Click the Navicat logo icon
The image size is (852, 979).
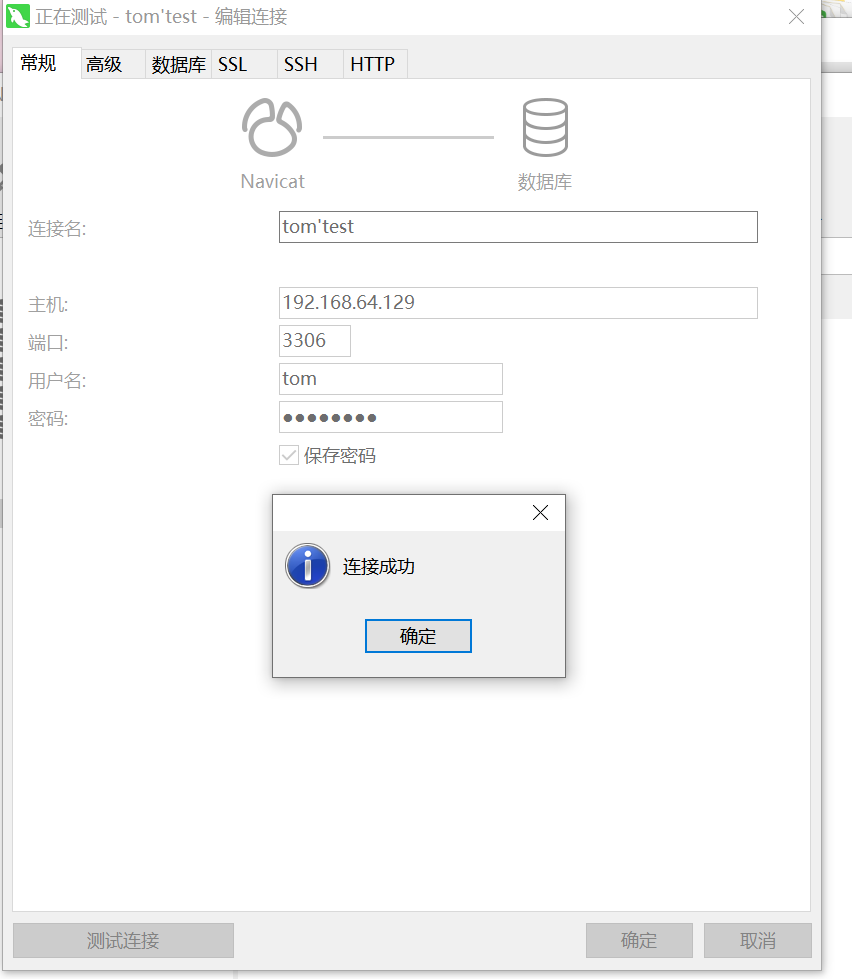click(x=272, y=127)
